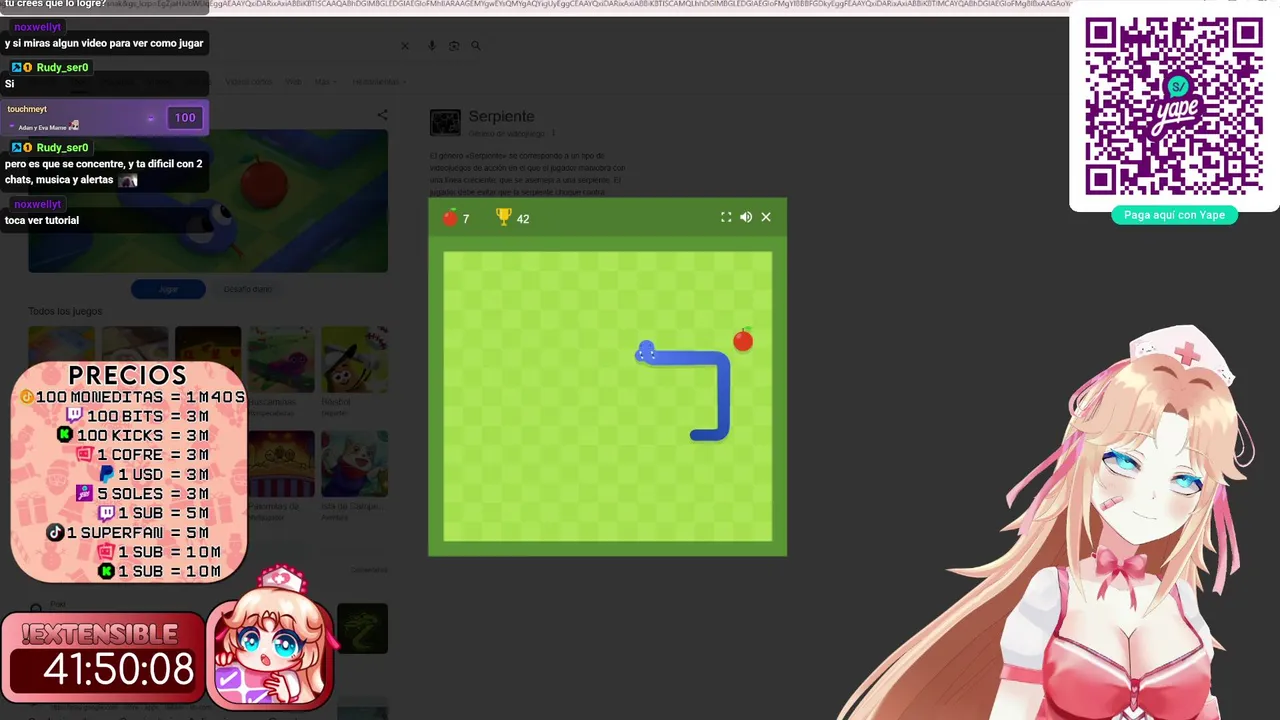Start voice search with the microphone icon
Image resolution: width=1280 pixels, height=720 pixels.
click(432, 46)
